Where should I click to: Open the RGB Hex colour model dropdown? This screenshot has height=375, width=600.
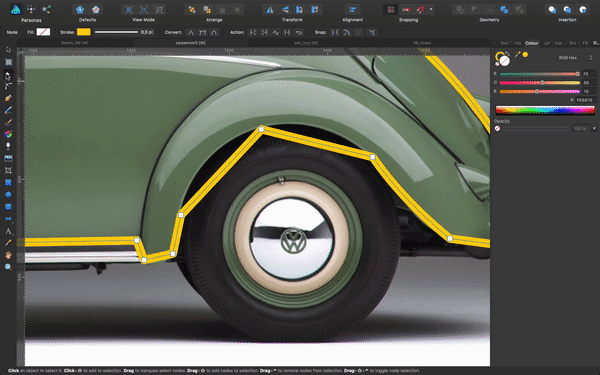[576, 58]
